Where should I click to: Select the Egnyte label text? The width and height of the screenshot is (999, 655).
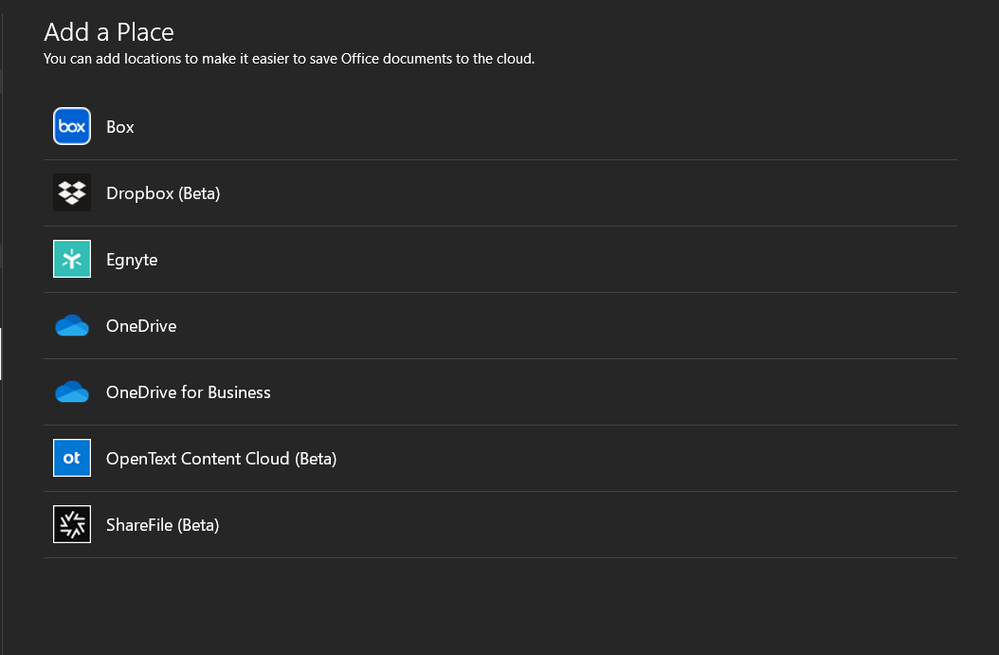tap(132, 260)
